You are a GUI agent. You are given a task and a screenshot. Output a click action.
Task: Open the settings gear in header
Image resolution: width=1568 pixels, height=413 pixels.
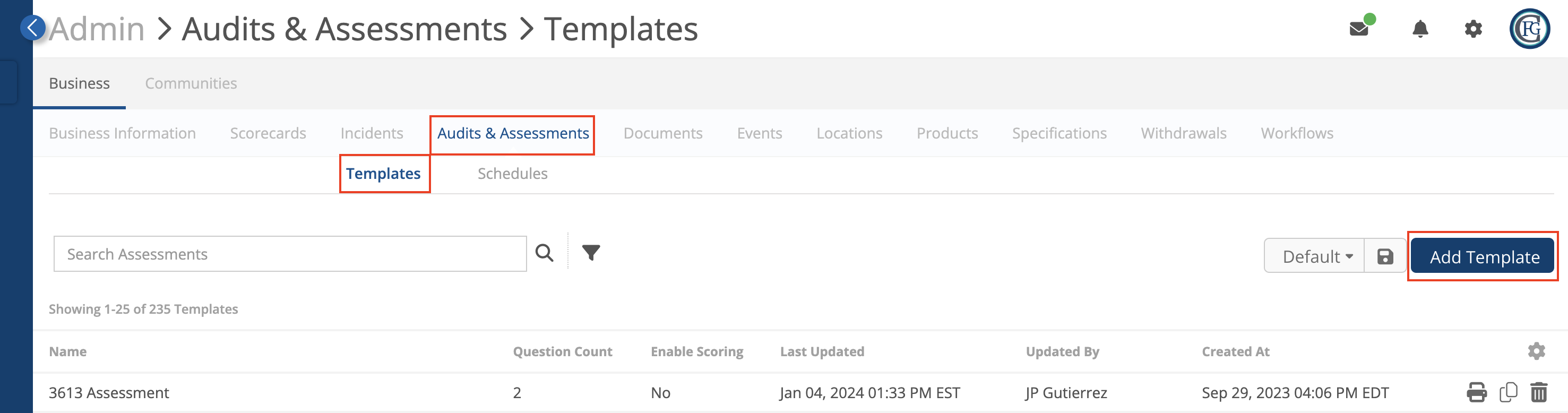[1473, 29]
